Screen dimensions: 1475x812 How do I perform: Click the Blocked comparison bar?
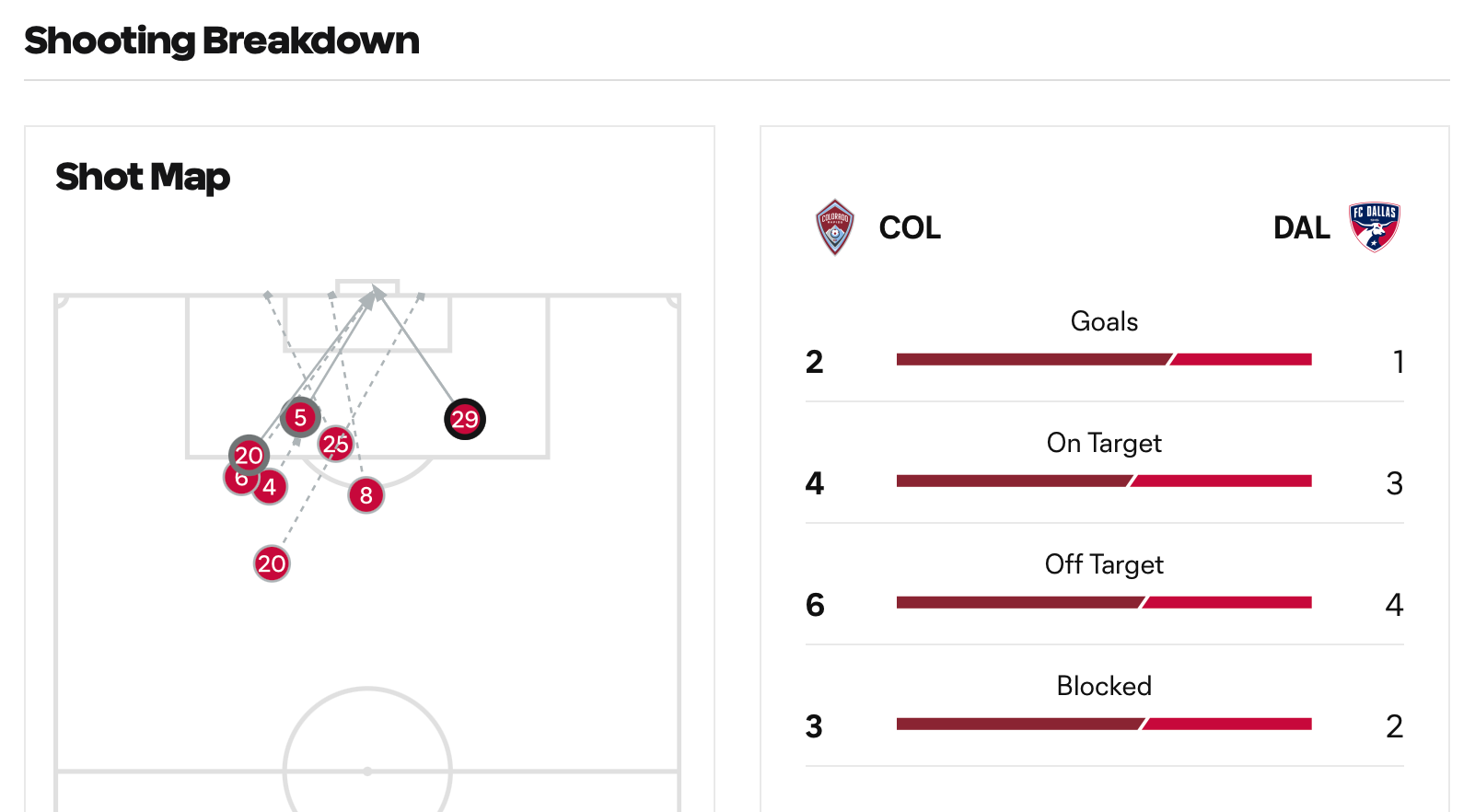pyautogui.click(x=1104, y=725)
